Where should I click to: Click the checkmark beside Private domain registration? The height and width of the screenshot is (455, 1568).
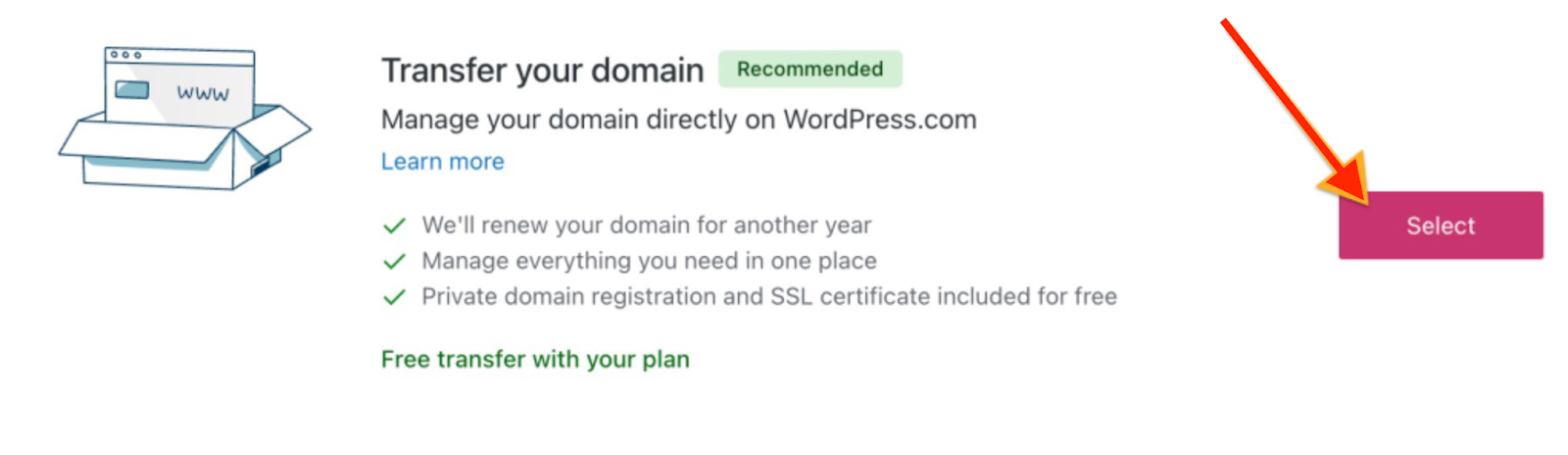click(394, 297)
